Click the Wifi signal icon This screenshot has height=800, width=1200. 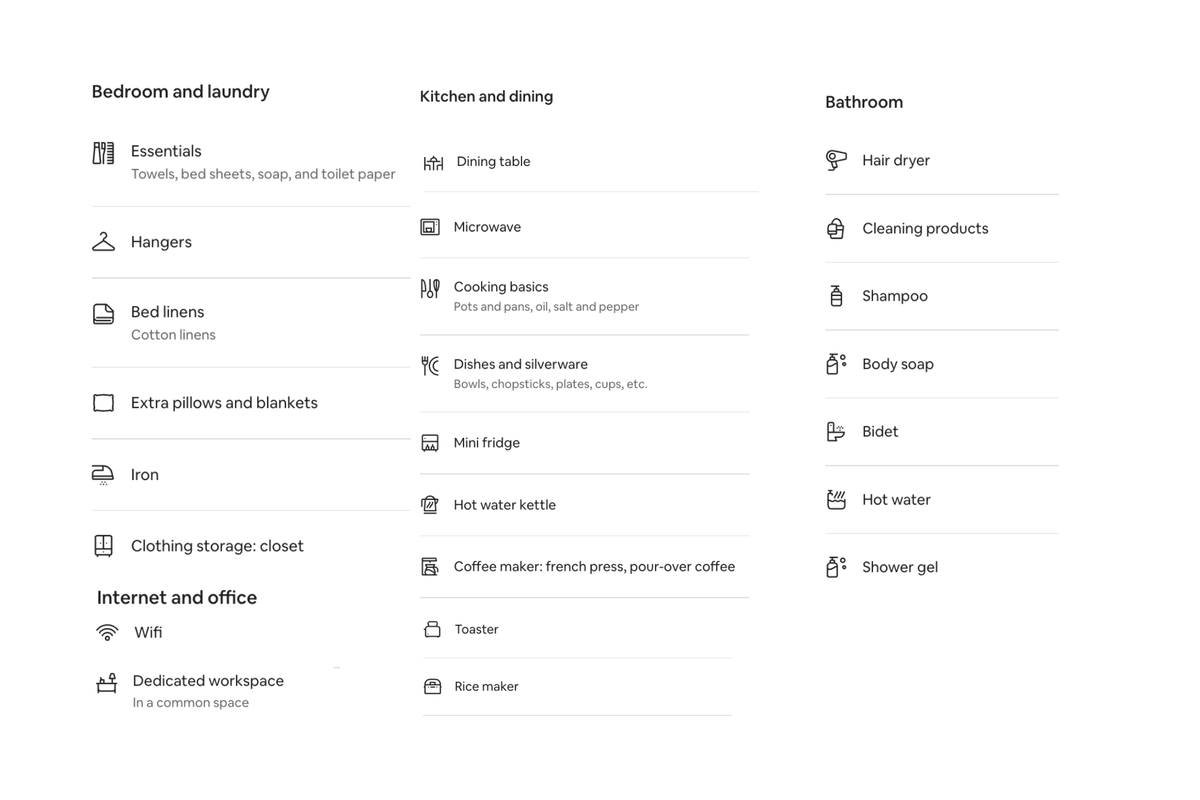pyautogui.click(x=107, y=632)
